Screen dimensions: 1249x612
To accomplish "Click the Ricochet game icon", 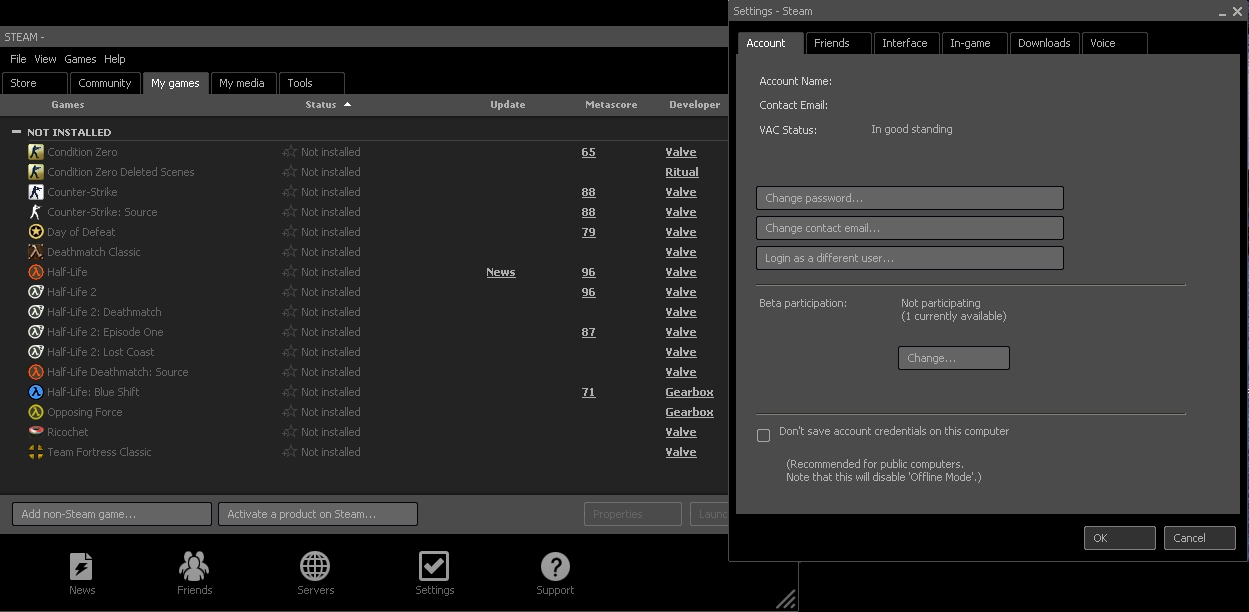I will click(x=36, y=432).
